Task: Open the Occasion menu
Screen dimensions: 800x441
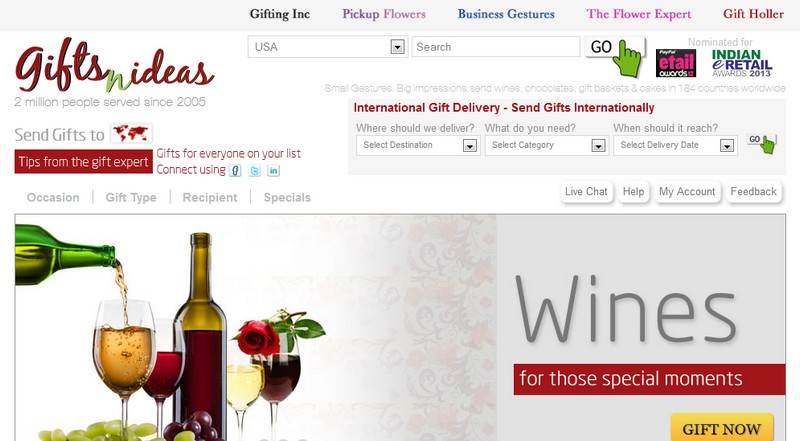Action: point(53,198)
